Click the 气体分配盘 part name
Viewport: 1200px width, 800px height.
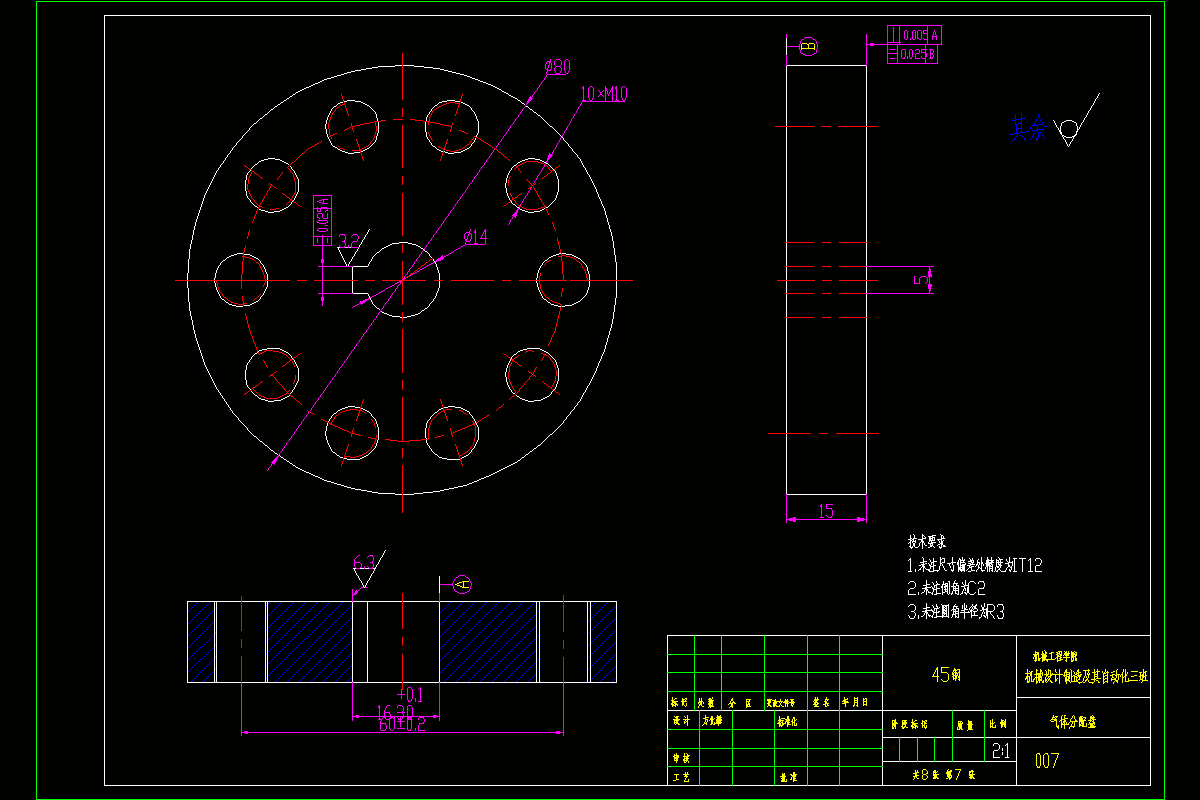click(1072, 721)
